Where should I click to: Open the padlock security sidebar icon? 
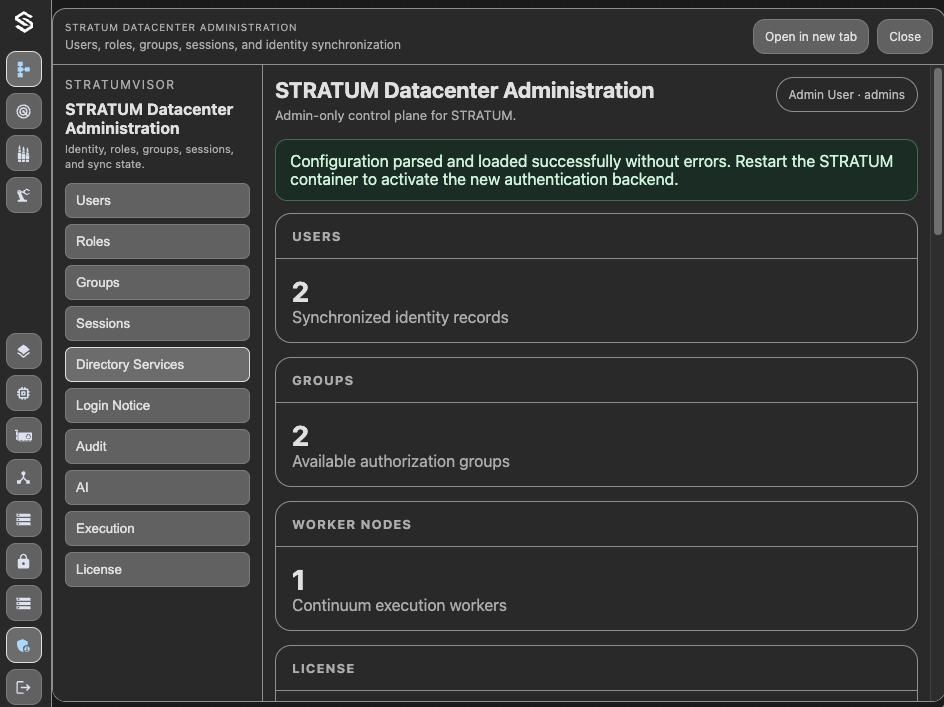(24, 561)
